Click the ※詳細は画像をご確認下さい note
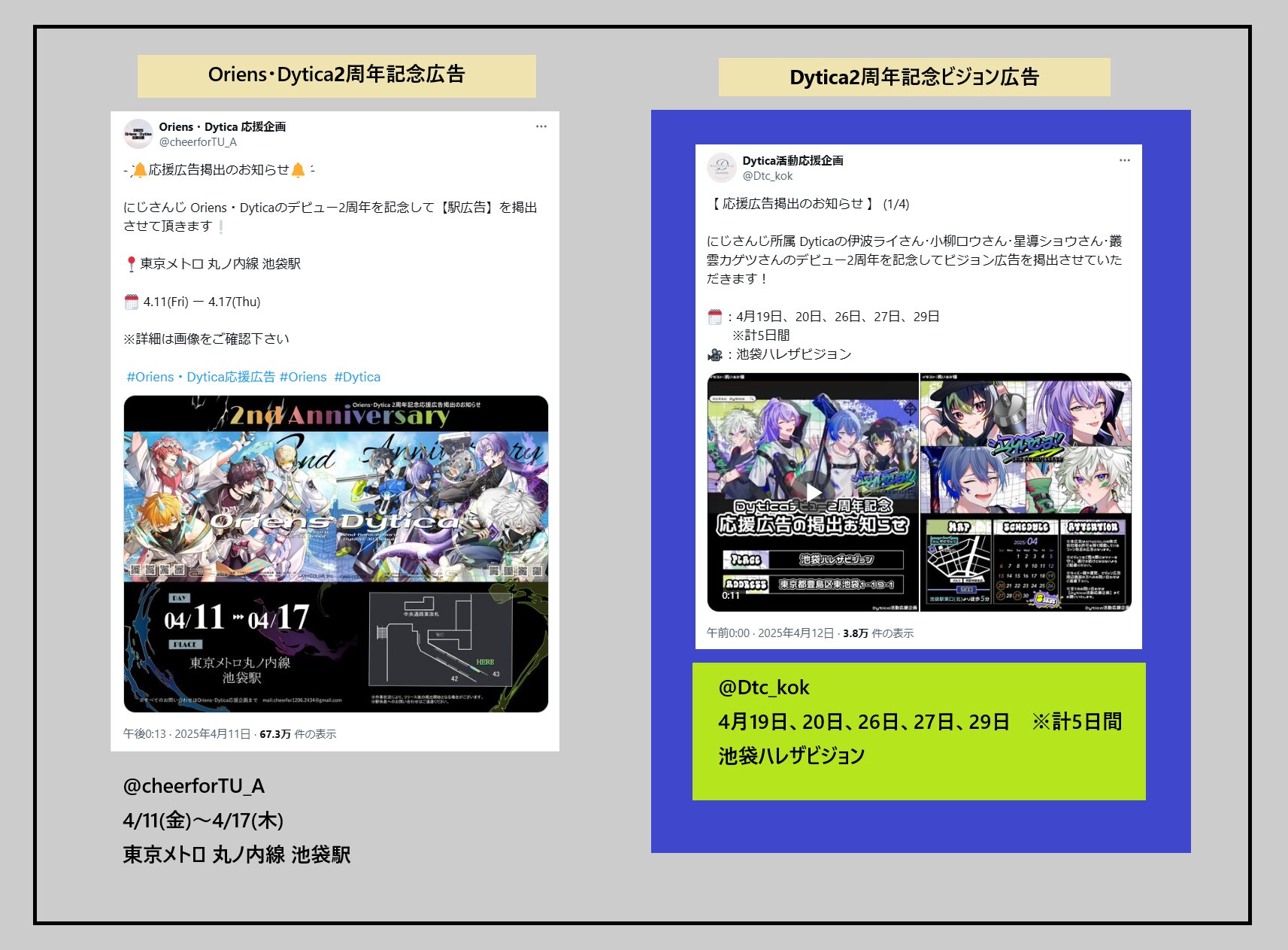1288x950 pixels. point(206,339)
